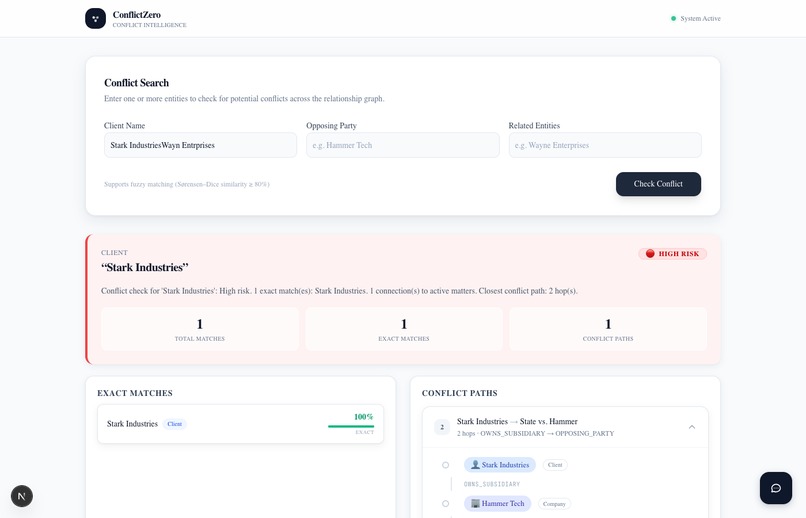Collapse the Stark Industries conflict path
806x518 pixels.
point(692,427)
